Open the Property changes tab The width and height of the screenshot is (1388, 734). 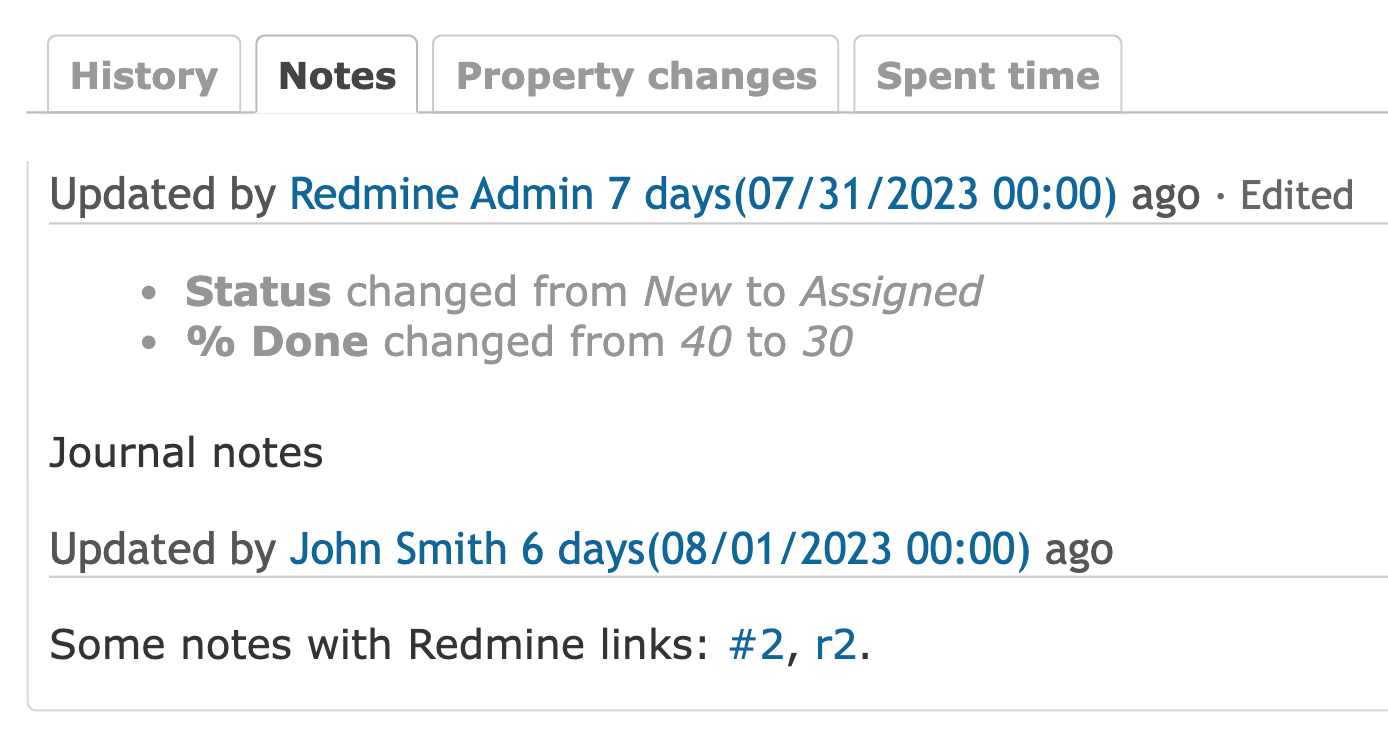click(x=636, y=76)
